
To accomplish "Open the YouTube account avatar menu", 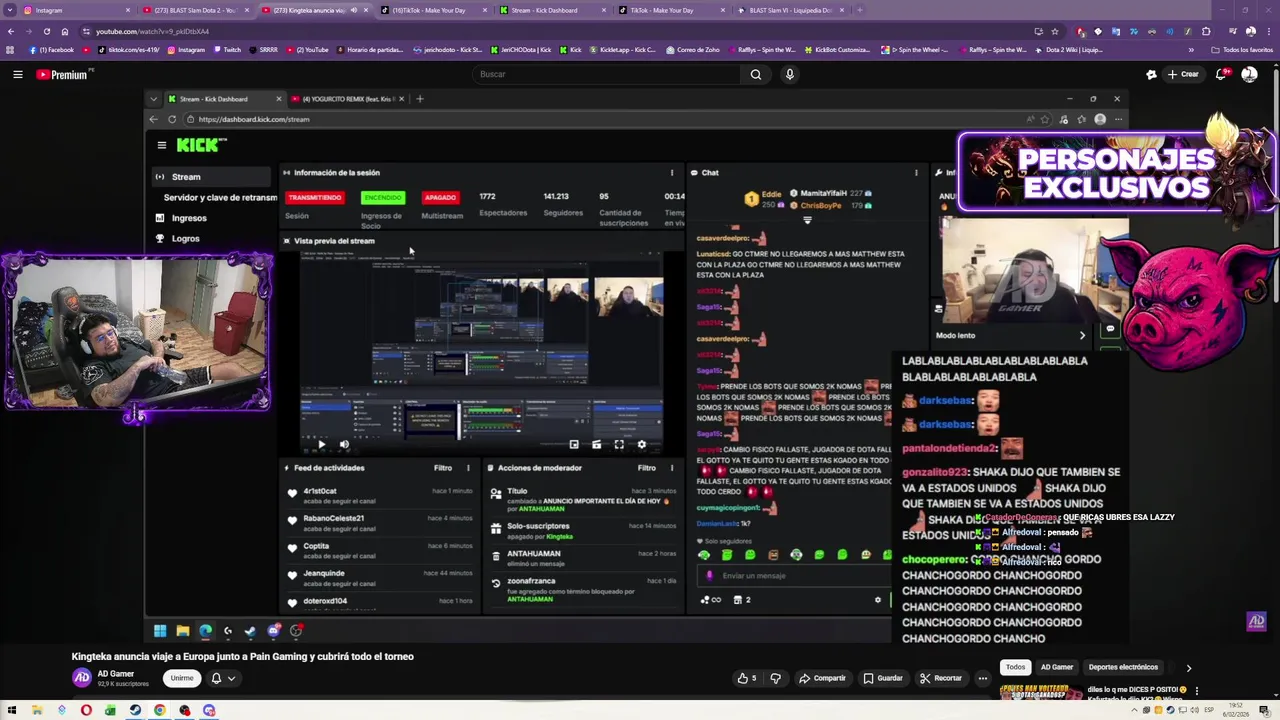I will pyautogui.click(x=1249, y=74).
